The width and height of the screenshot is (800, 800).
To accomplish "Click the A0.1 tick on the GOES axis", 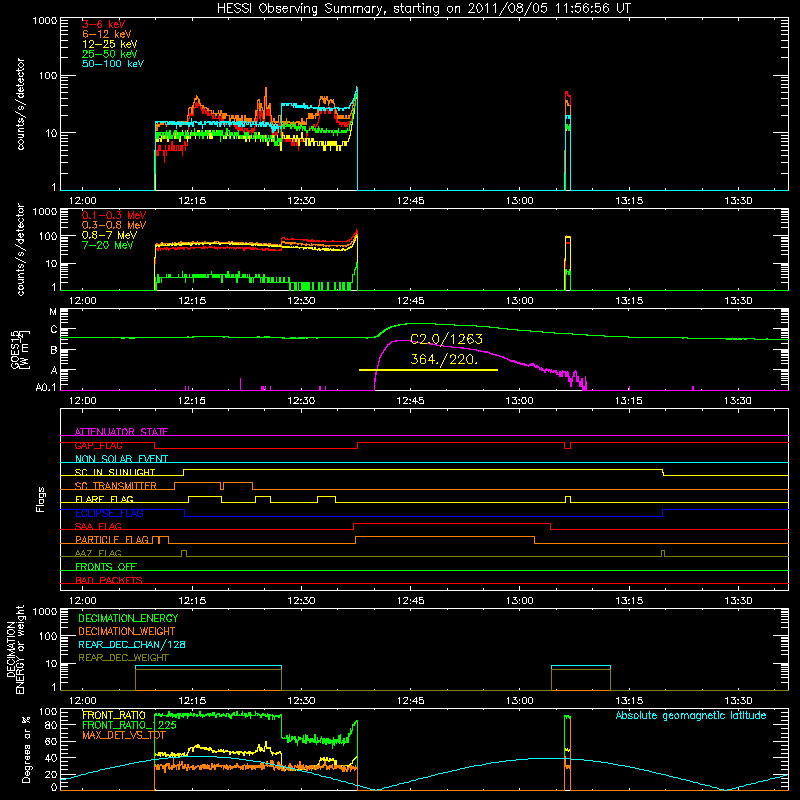I will tap(46, 388).
